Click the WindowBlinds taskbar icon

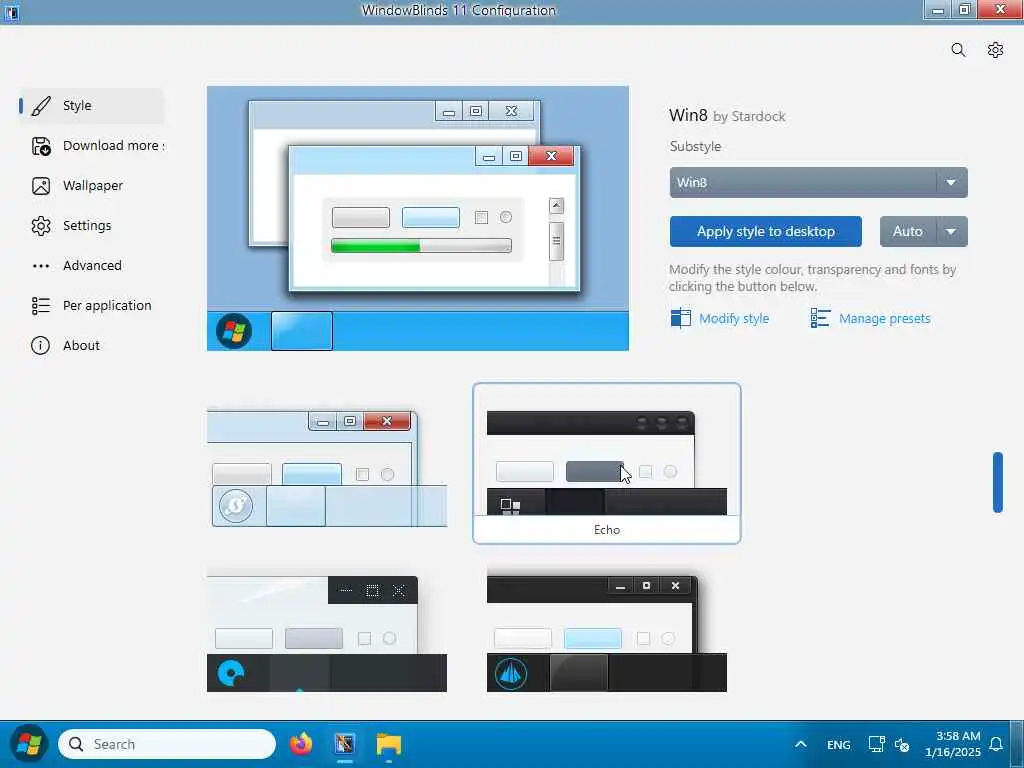coord(345,744)
